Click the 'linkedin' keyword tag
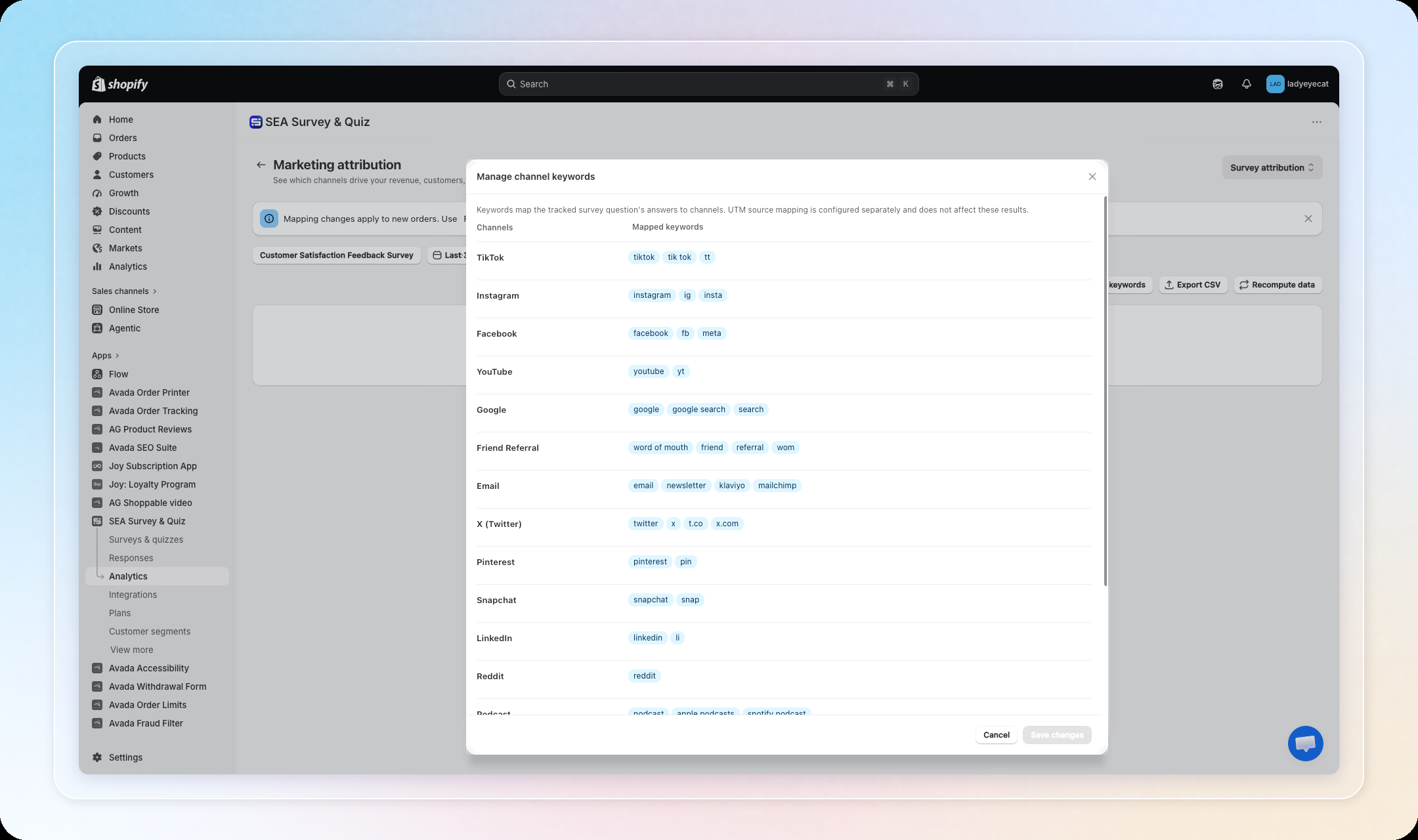The width and height of the screenshot is (1418, 840). (x=648, y=638)
